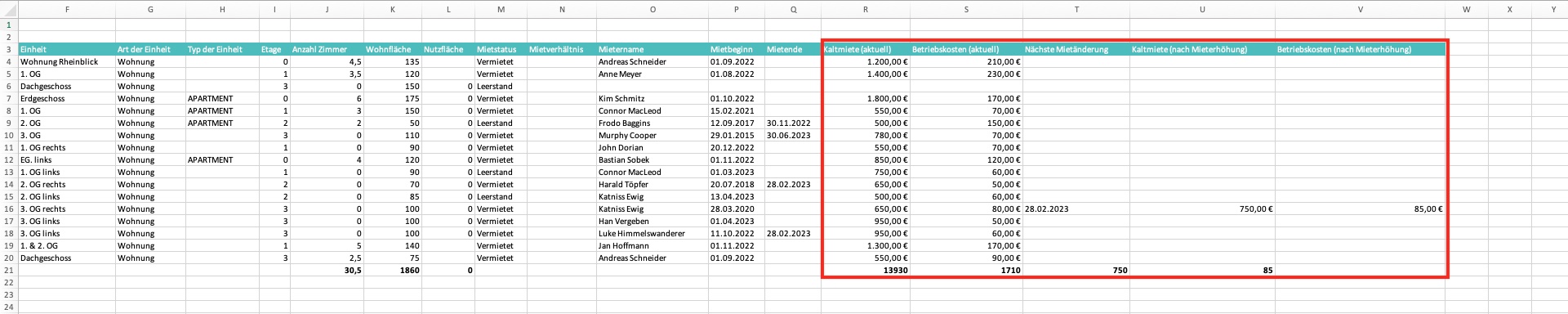Click the Kaltmiete (aktuell) header cell

click(865, 49)
